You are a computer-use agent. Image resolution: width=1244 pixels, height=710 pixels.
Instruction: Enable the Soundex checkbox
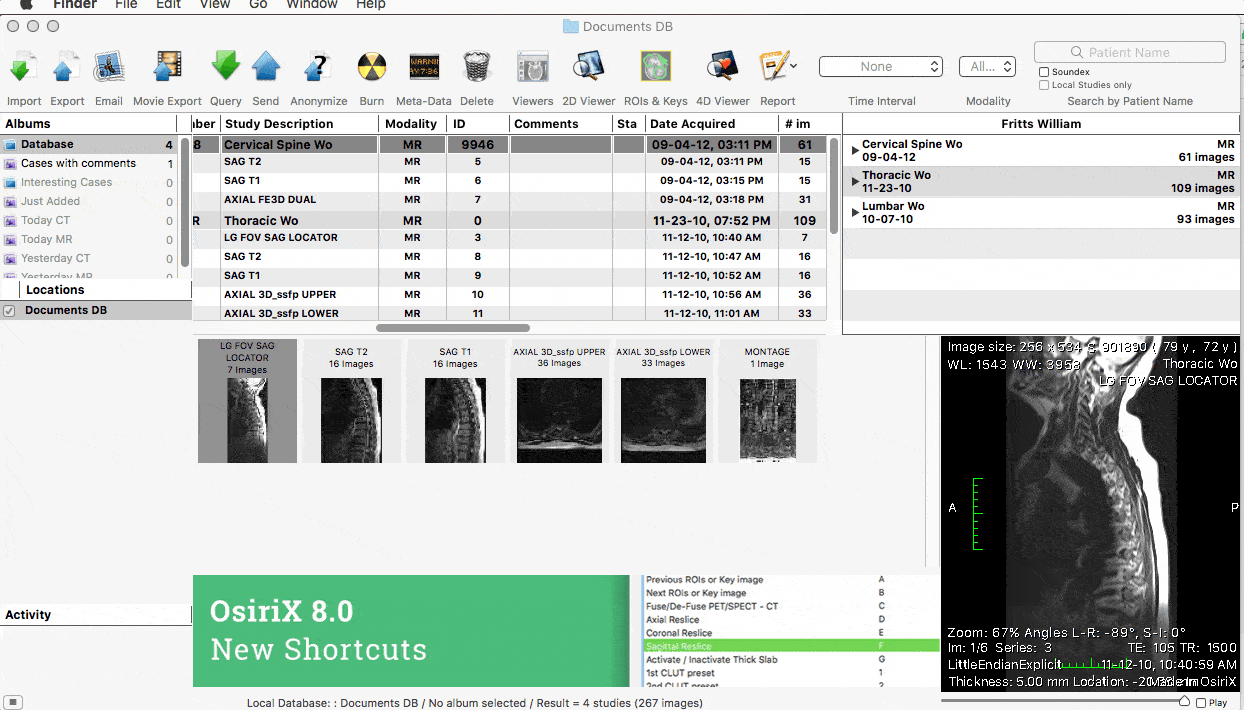1044,72
